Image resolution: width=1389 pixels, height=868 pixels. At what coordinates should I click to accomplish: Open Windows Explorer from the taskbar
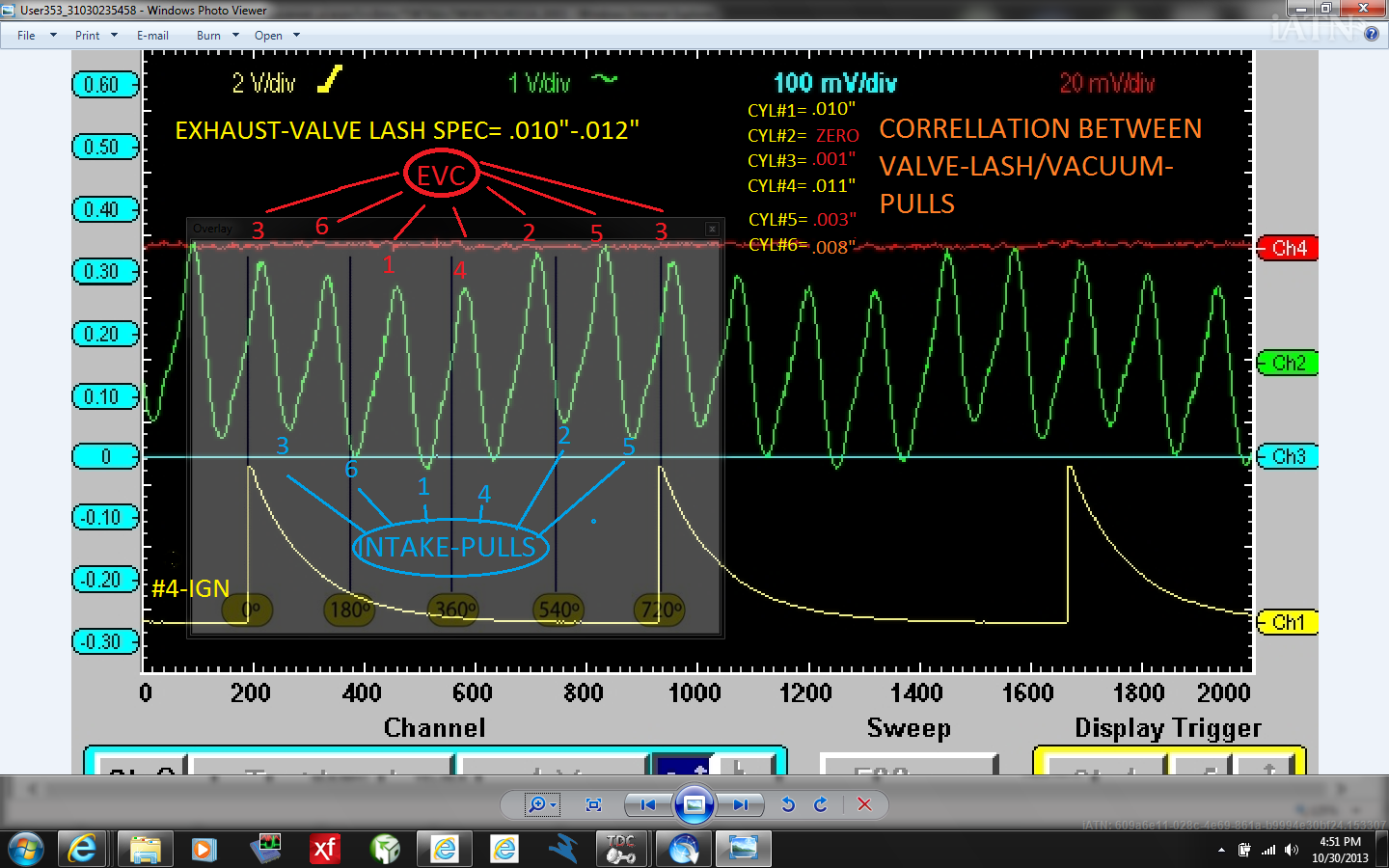145,849
